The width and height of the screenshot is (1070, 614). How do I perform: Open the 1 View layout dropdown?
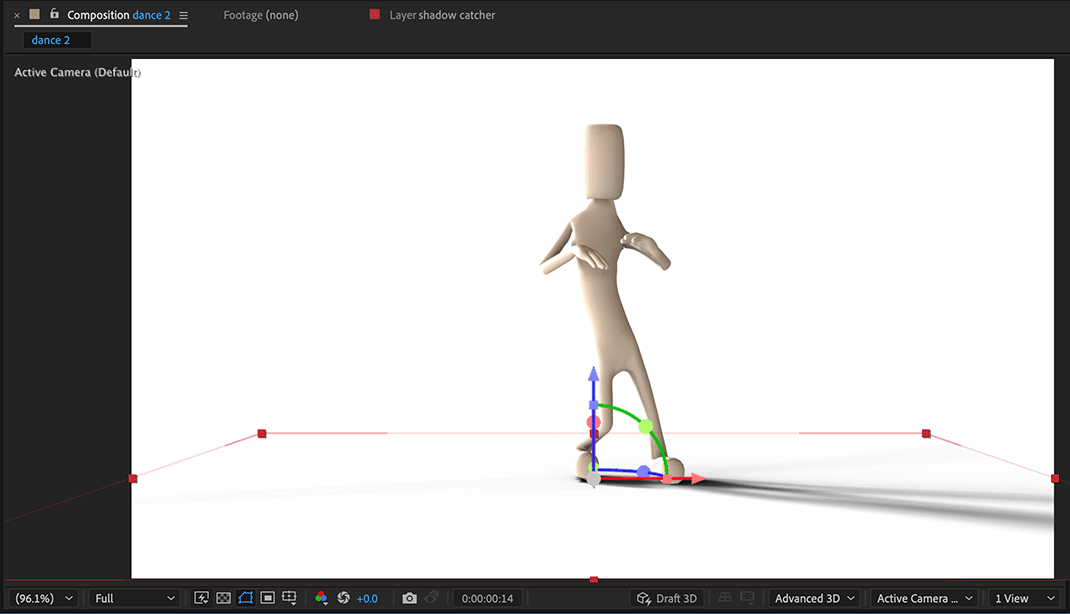point(1025,598)
